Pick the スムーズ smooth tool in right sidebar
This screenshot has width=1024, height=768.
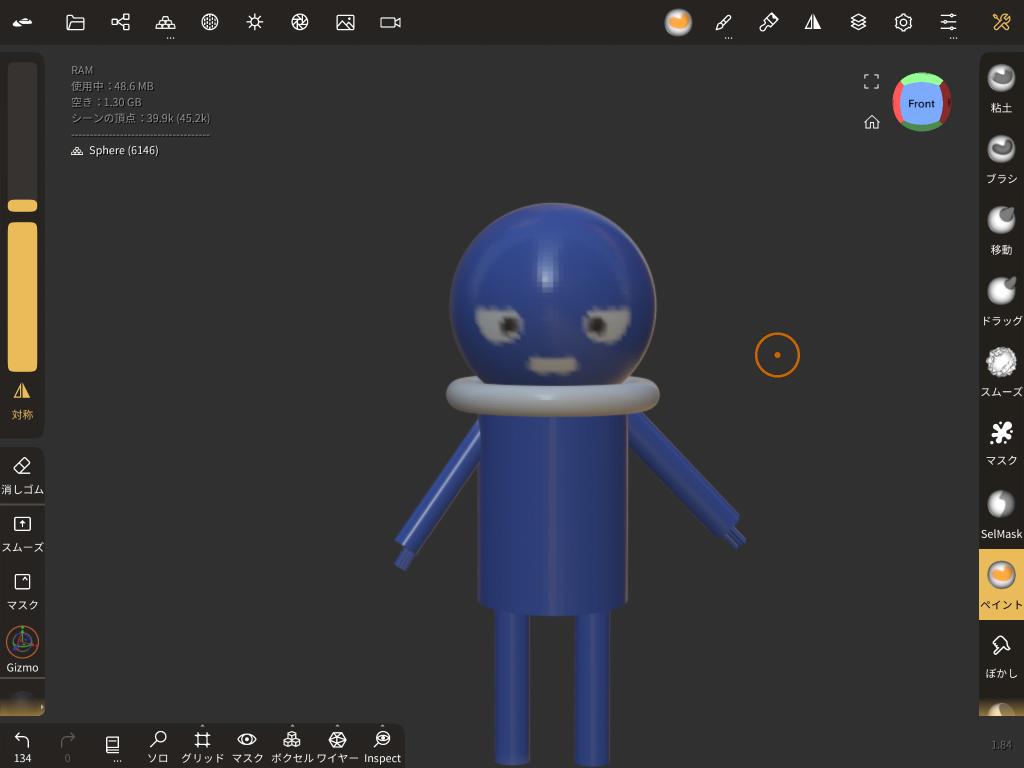1001,371
